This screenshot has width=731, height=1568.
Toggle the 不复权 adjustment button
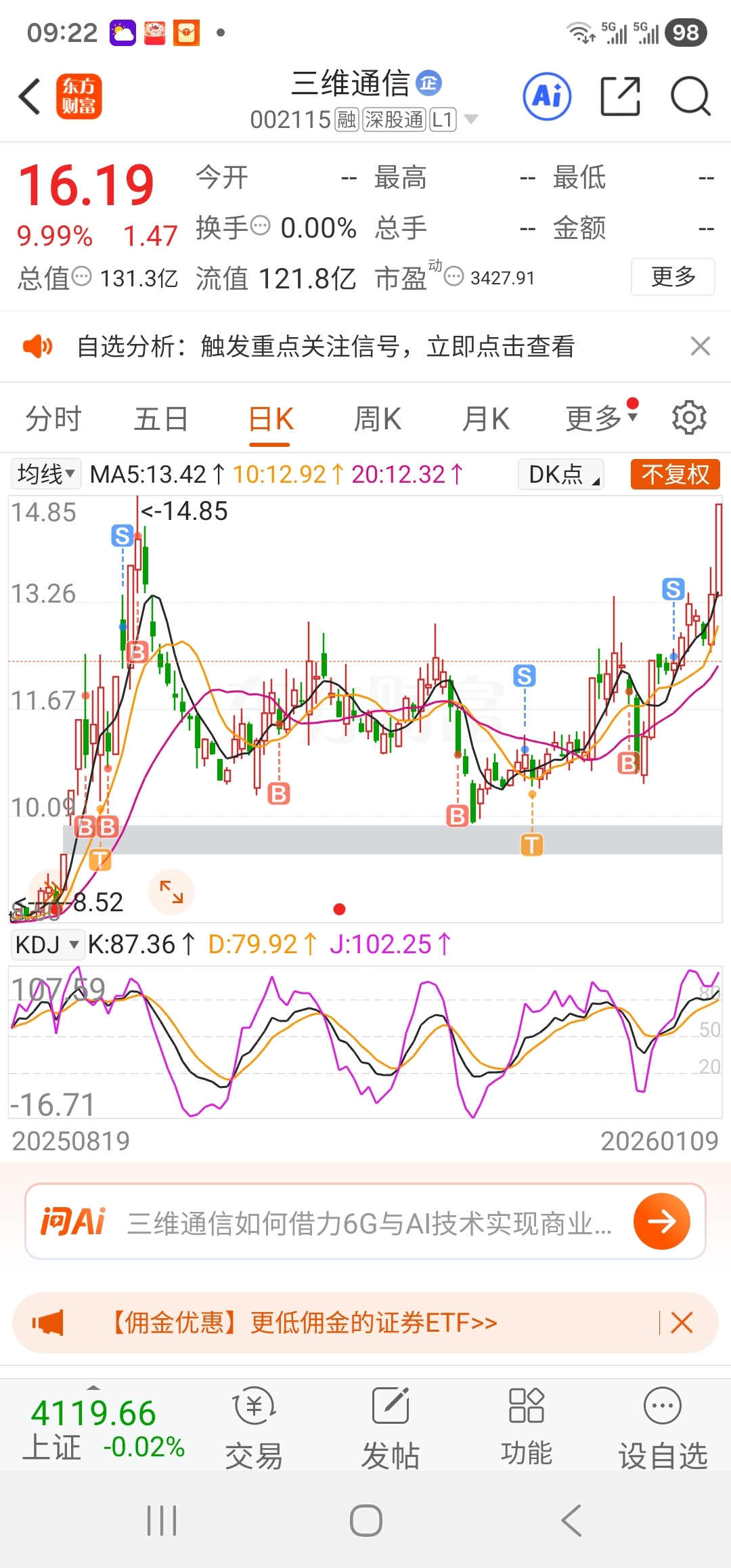(675, 474)
